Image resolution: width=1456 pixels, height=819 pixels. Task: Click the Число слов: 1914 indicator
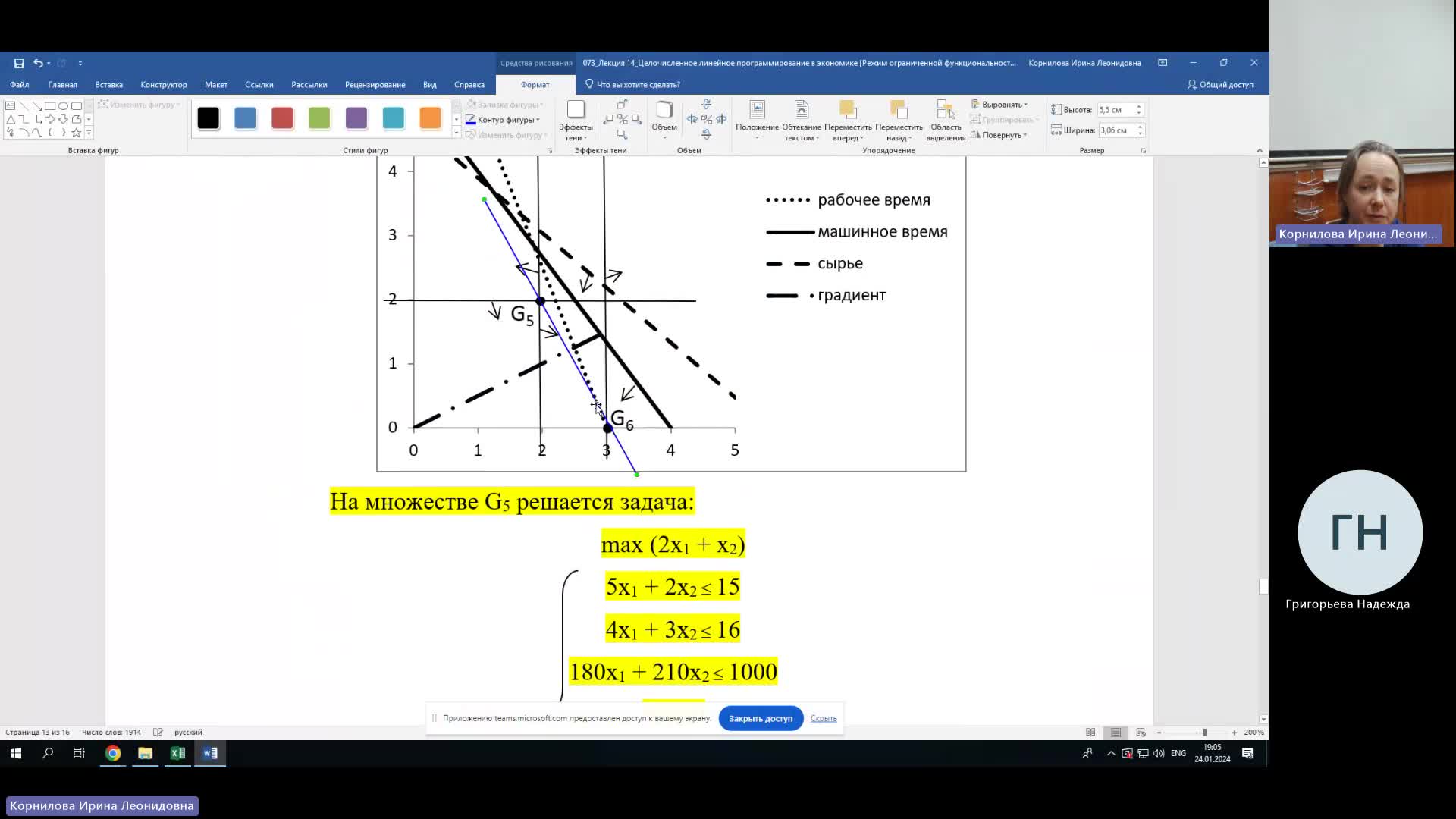pos(111,733)
